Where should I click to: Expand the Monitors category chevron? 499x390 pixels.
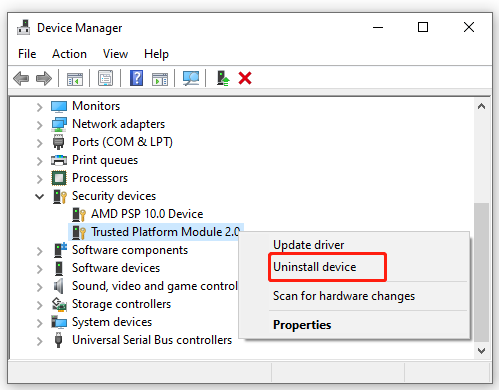[39, 107]
